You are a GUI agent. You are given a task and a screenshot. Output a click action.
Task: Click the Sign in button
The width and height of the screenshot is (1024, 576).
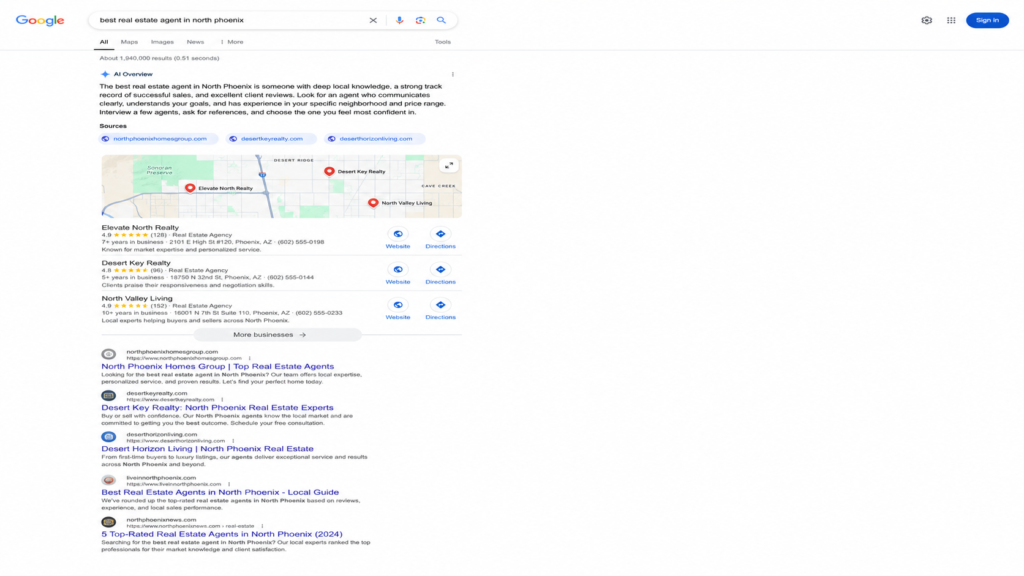[987, 20]
